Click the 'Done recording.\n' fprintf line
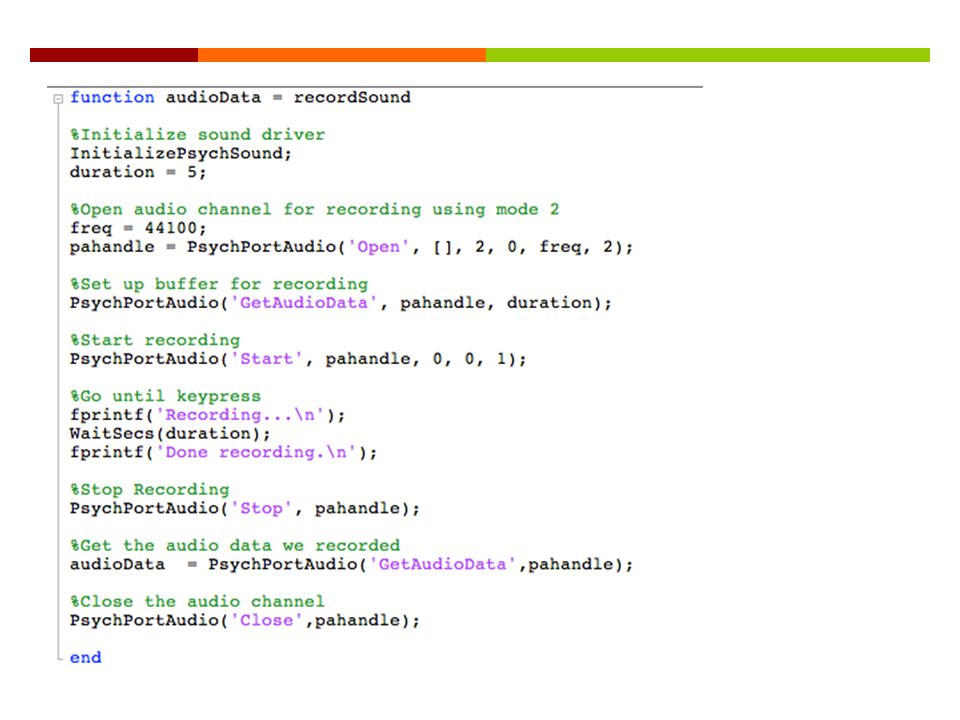 tap(223, 452)
